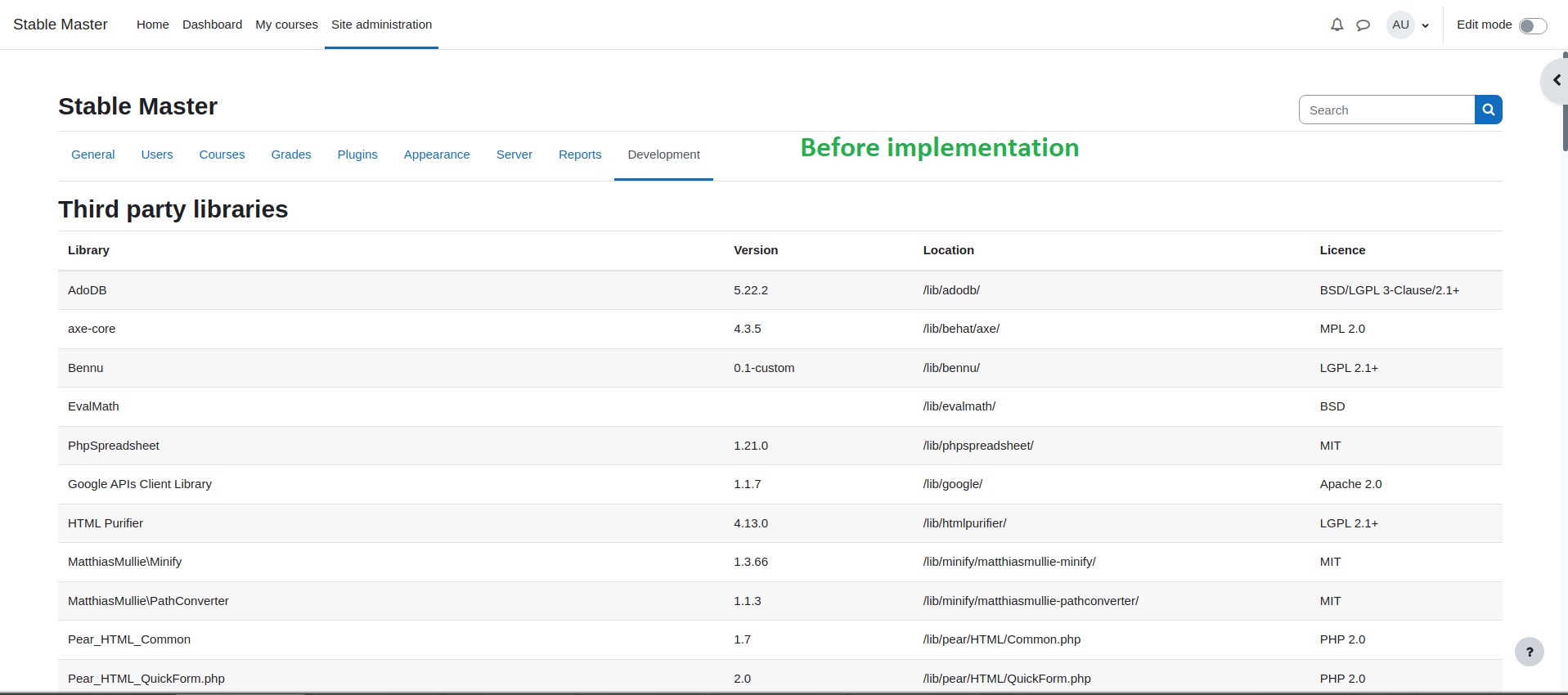Select the PhpSpreadsheet library name

pos(114,446)
